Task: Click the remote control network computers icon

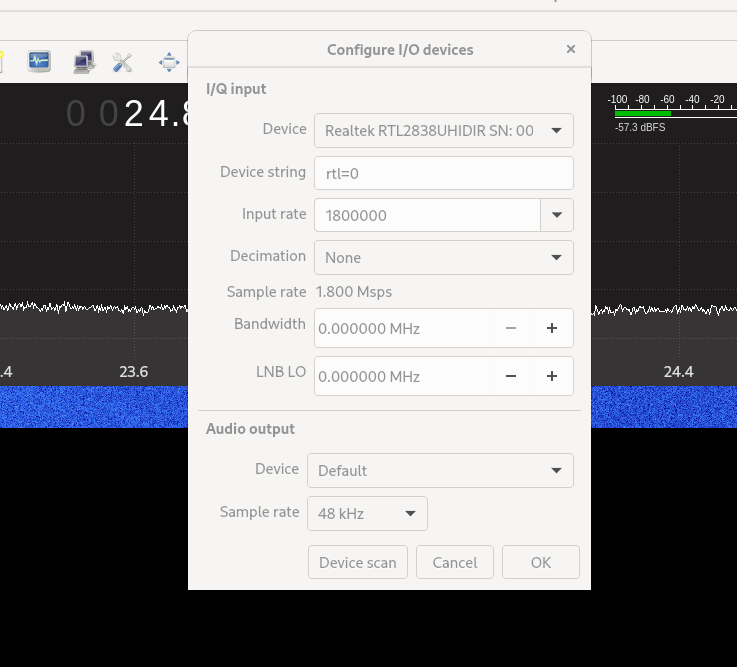Action: tap(84, 62)
